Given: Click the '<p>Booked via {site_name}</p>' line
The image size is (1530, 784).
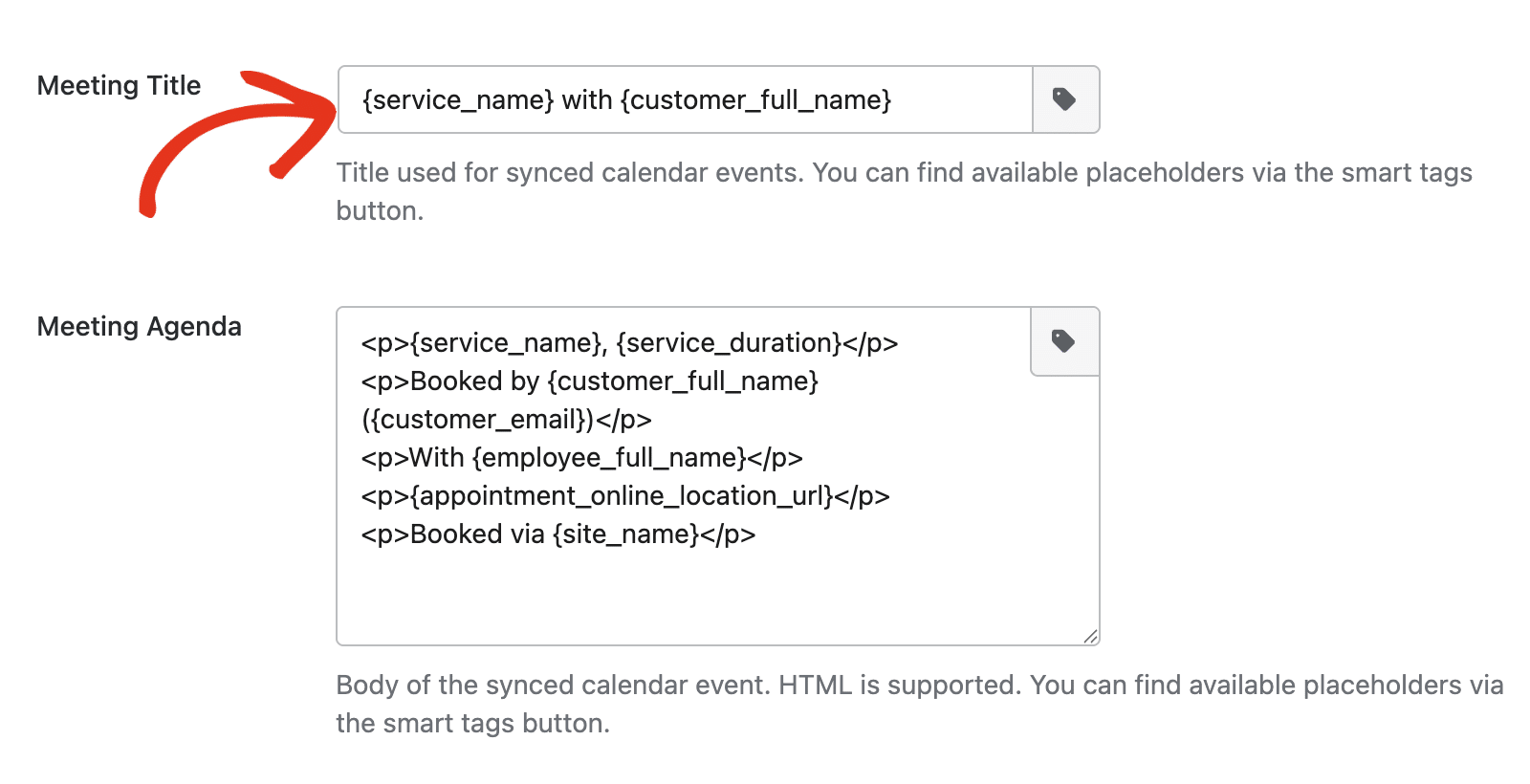Looking at the screenshot, I should coord(558,534).
